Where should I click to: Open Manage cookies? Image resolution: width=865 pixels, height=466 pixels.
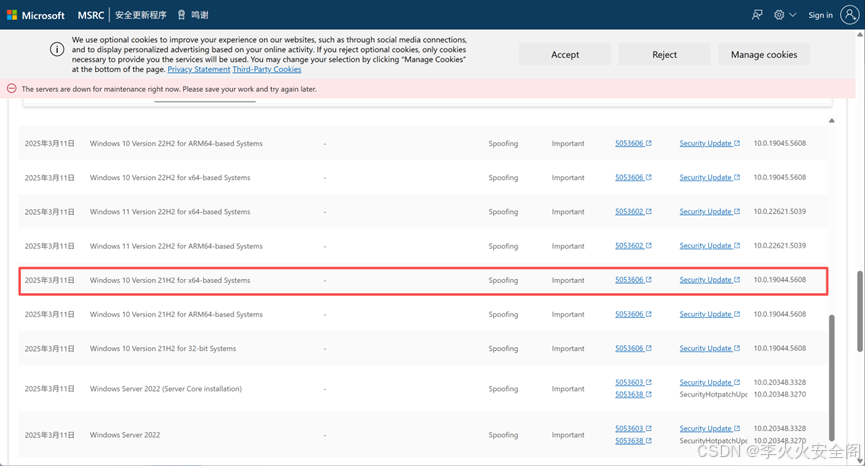(x=763, y=54)
